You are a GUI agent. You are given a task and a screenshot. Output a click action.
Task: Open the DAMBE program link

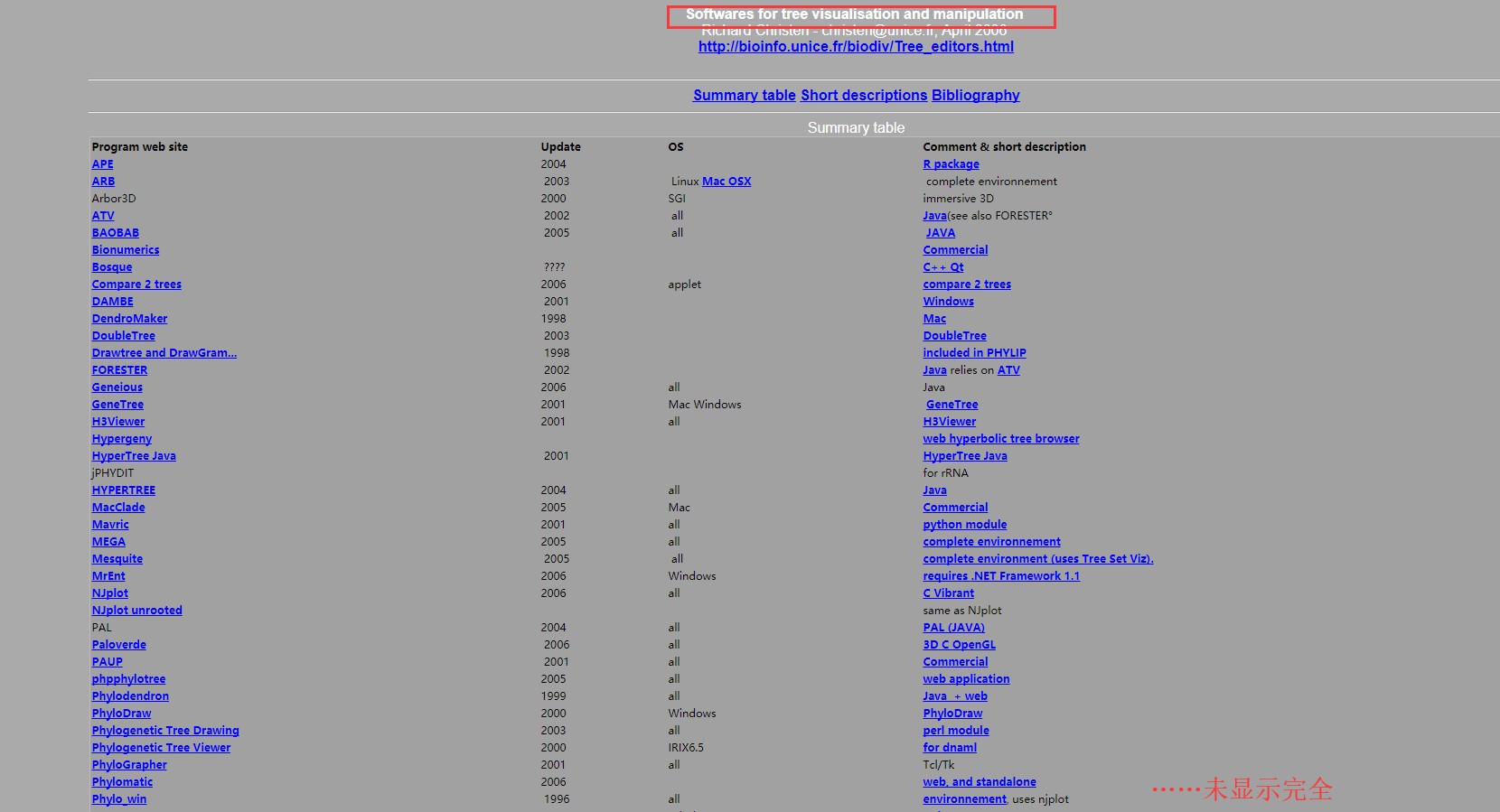click(113, 302)
